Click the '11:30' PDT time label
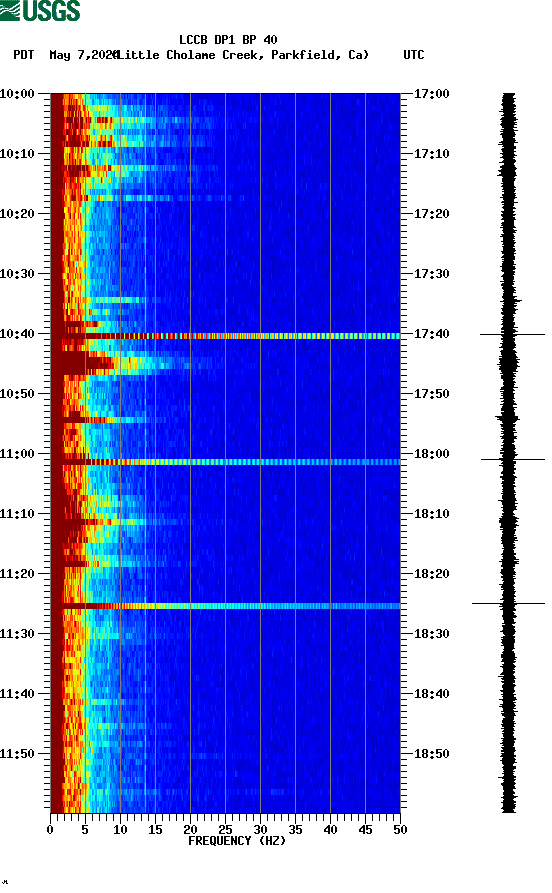552x893 pixels. click(x=17, y=634)
